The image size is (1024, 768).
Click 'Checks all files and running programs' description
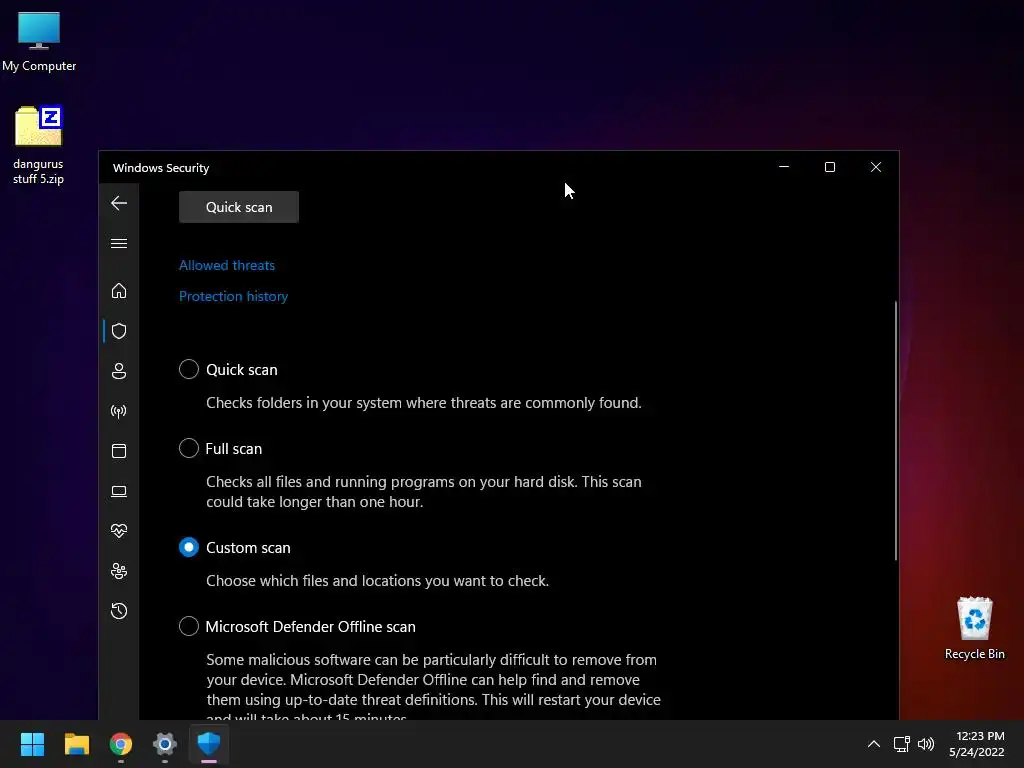click(424, 492)
